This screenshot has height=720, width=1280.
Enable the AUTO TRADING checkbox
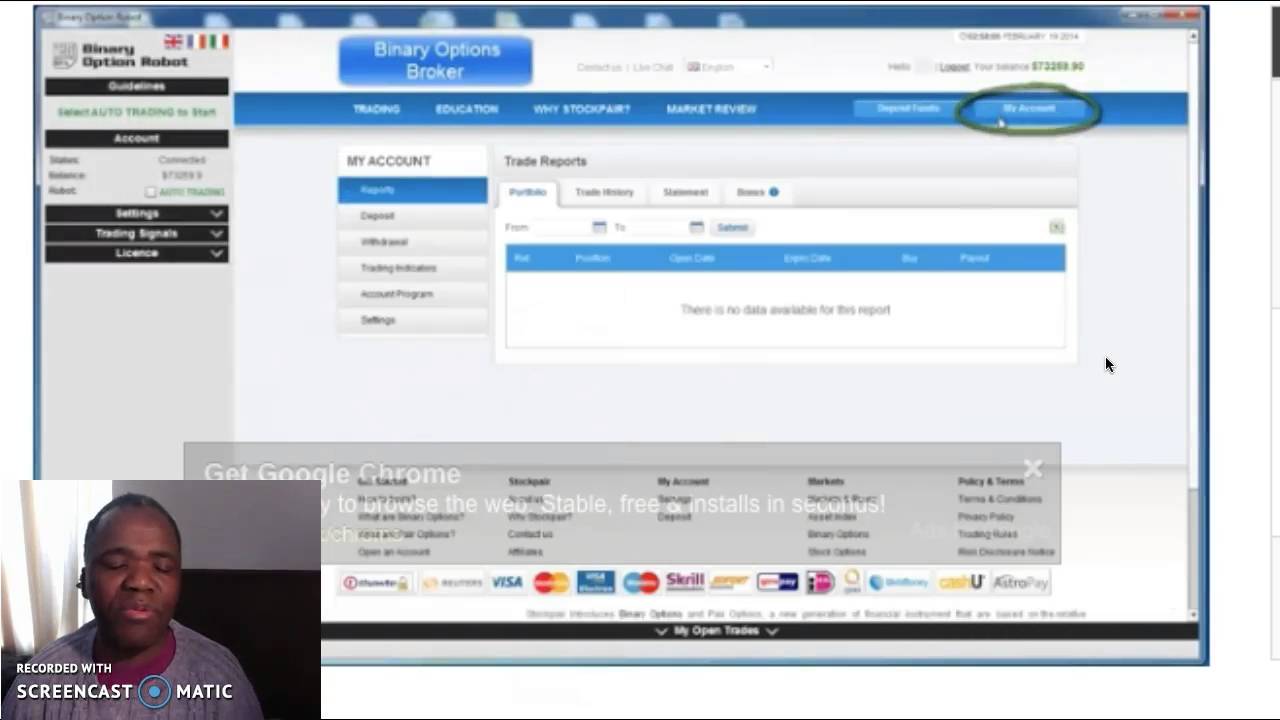(x=151, y=192)
